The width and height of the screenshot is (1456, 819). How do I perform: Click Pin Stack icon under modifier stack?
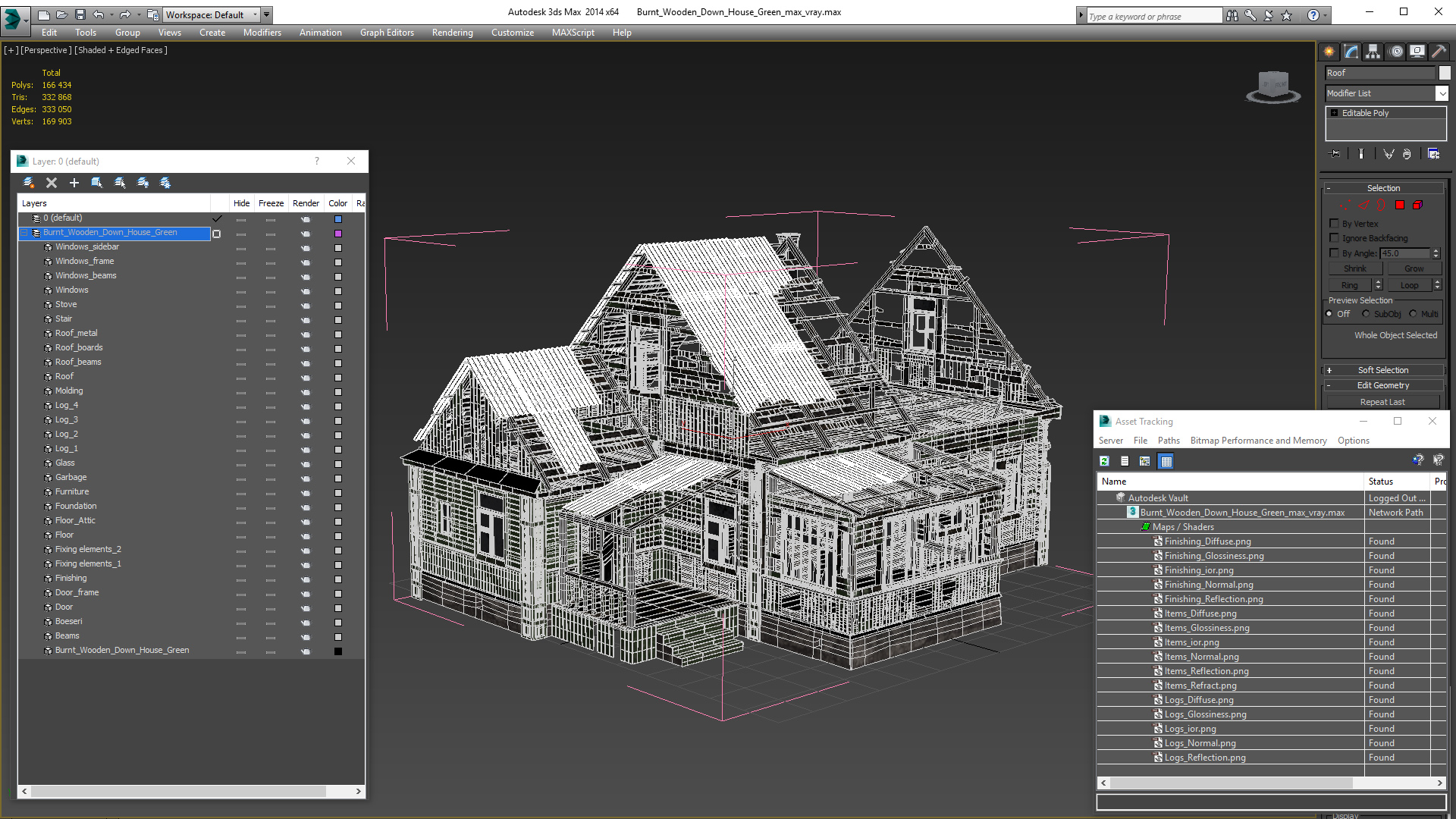(1335, 154)
